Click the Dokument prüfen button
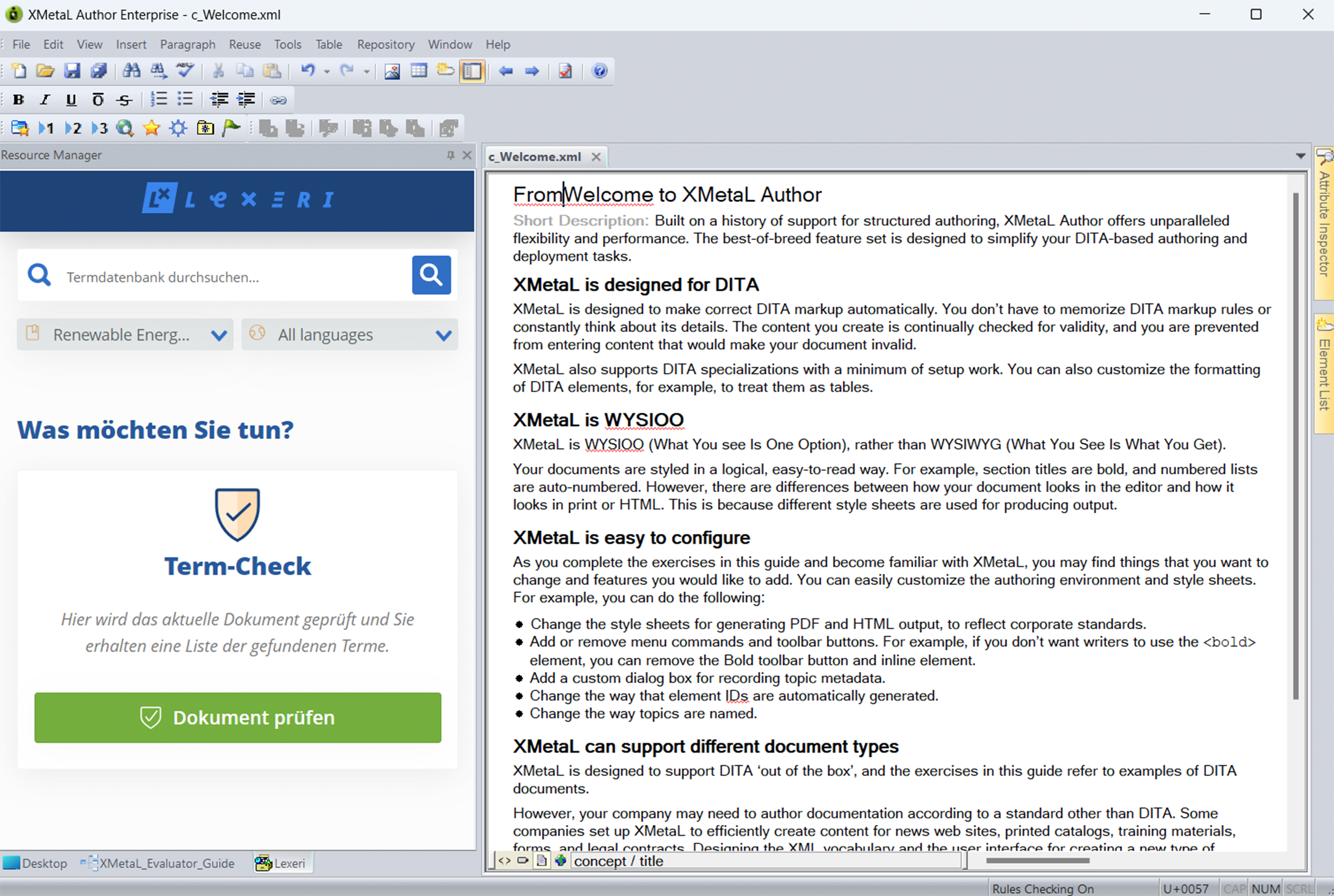Viewport: 1334px width, 896px height. 238,717
